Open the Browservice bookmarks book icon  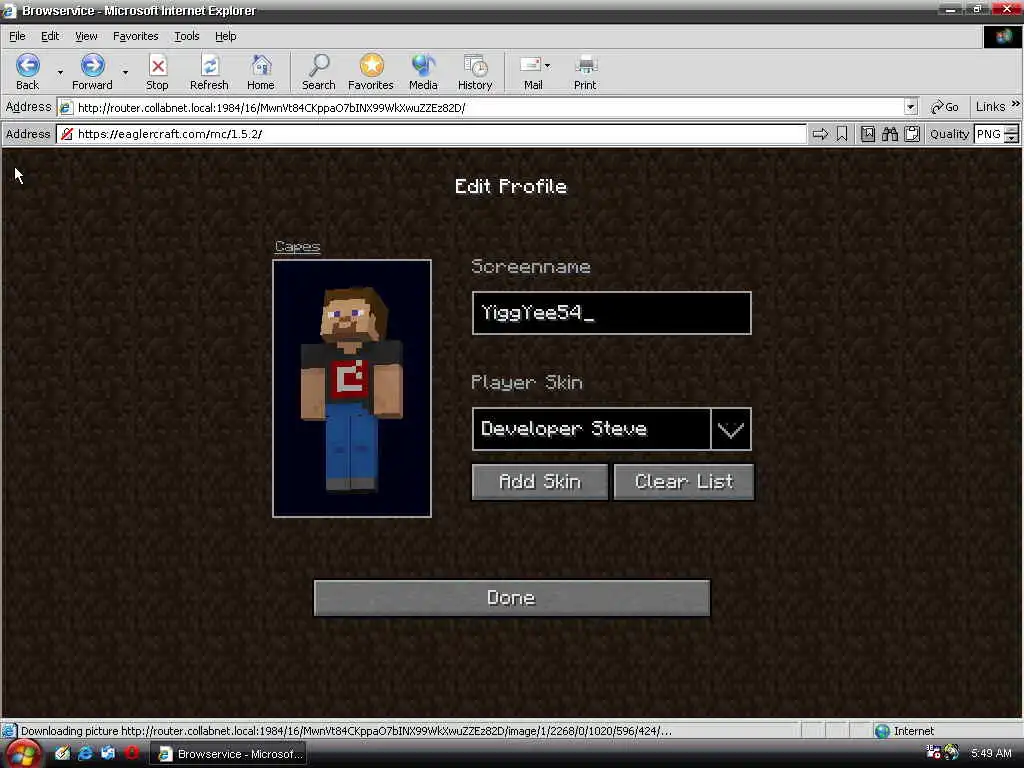(x=867, y=135)
